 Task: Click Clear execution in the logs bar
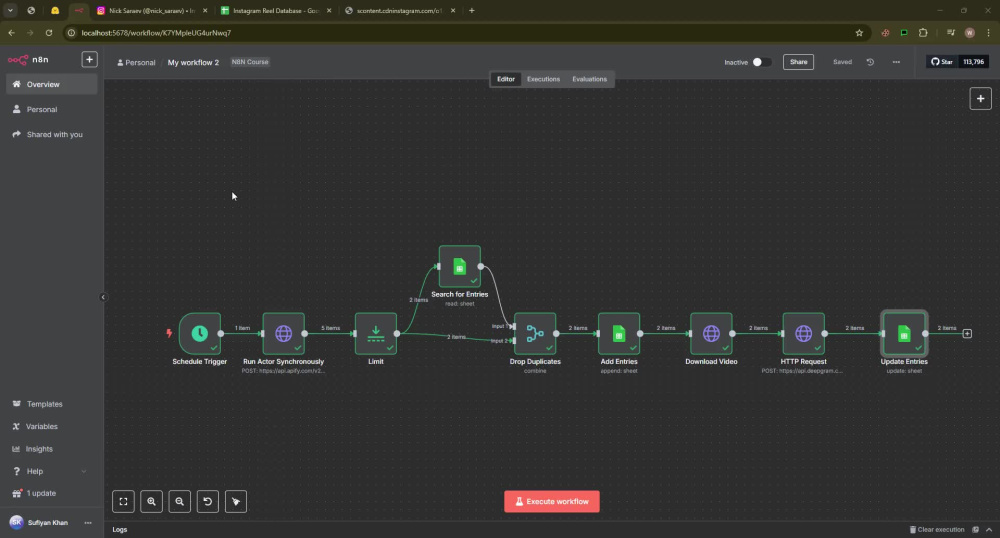coord(936,530)
